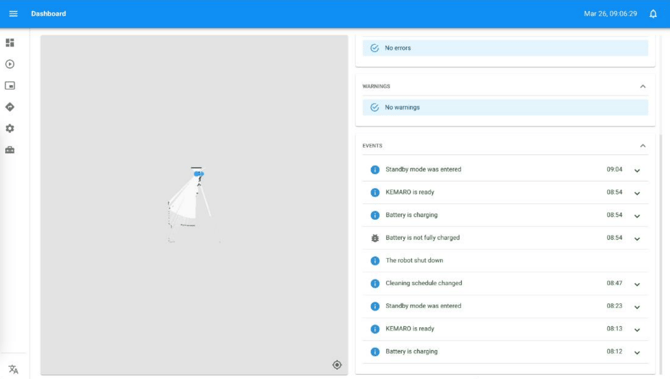Click the right panel vertical scrollbar
The width and height of the screenshot is (670, 379).
pos(661,254)
